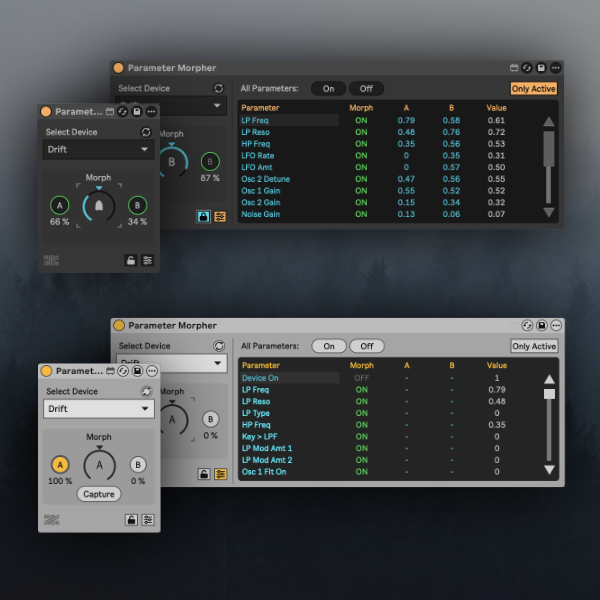
Task: Open three-dots menu in small light panel
Action: click(151, 371)
